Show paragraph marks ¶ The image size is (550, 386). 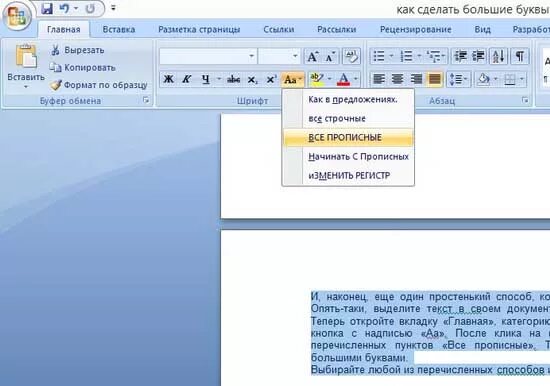click(x=519, y=56)
